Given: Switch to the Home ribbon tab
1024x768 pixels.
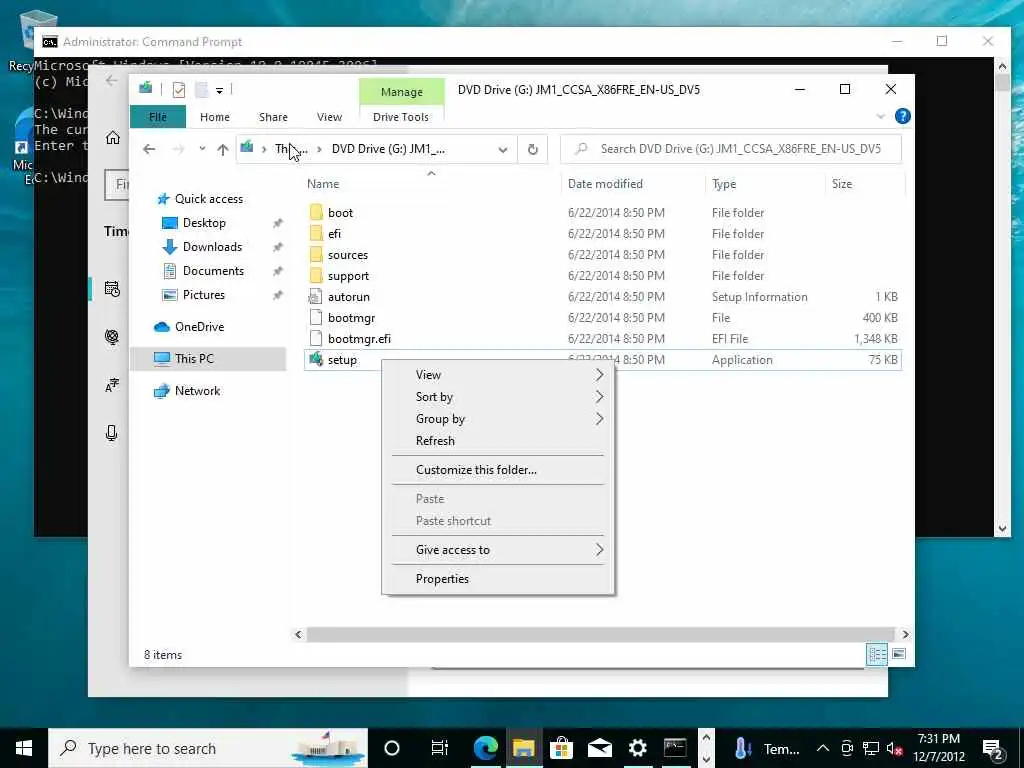Looking at the screenshot, I should point(215,117).
